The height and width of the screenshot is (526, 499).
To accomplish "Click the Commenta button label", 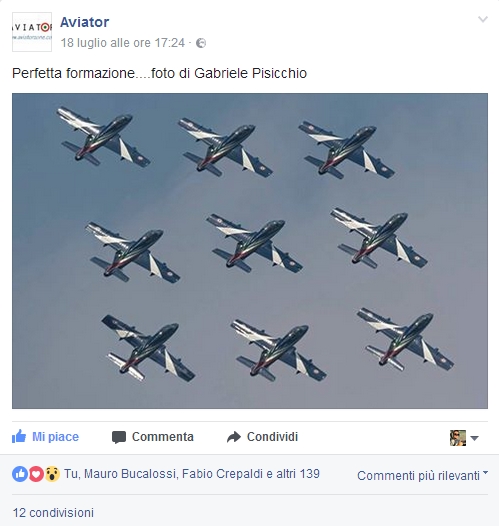I will coord(163,437).
